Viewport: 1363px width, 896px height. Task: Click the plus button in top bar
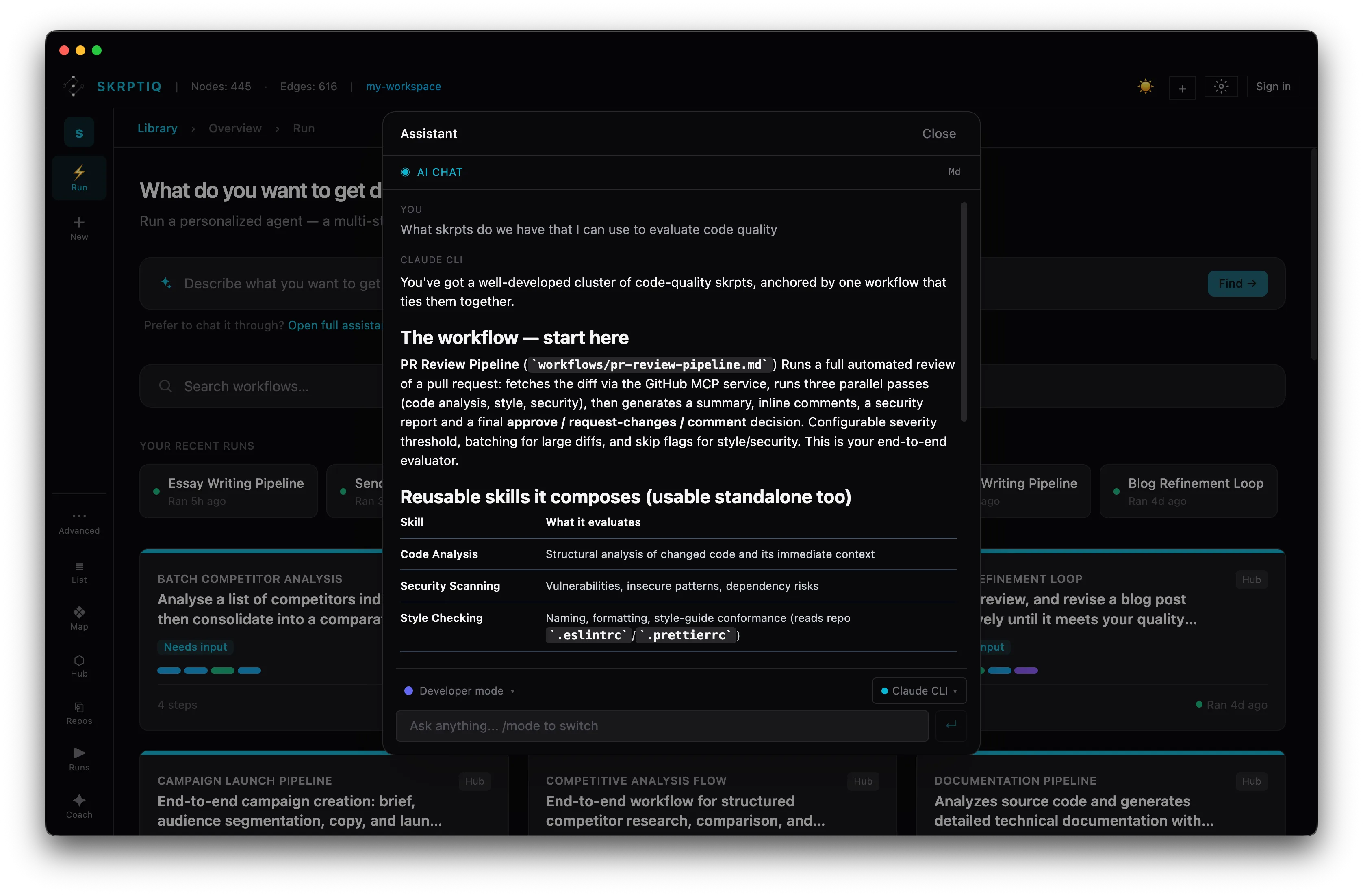[1182, 88]
